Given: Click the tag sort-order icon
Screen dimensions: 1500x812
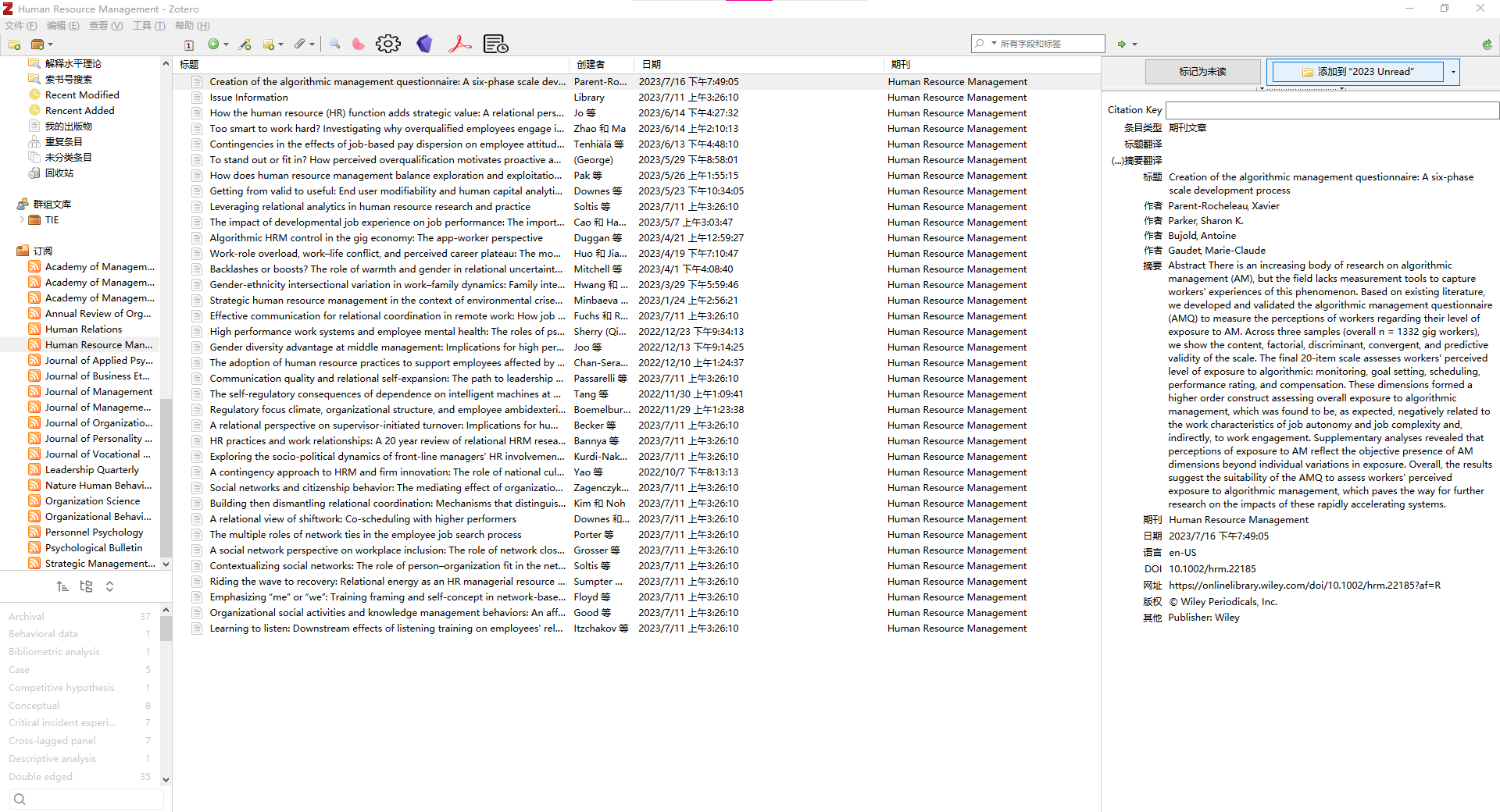Looking at the screenshot, I should click(x=62, y=586).
